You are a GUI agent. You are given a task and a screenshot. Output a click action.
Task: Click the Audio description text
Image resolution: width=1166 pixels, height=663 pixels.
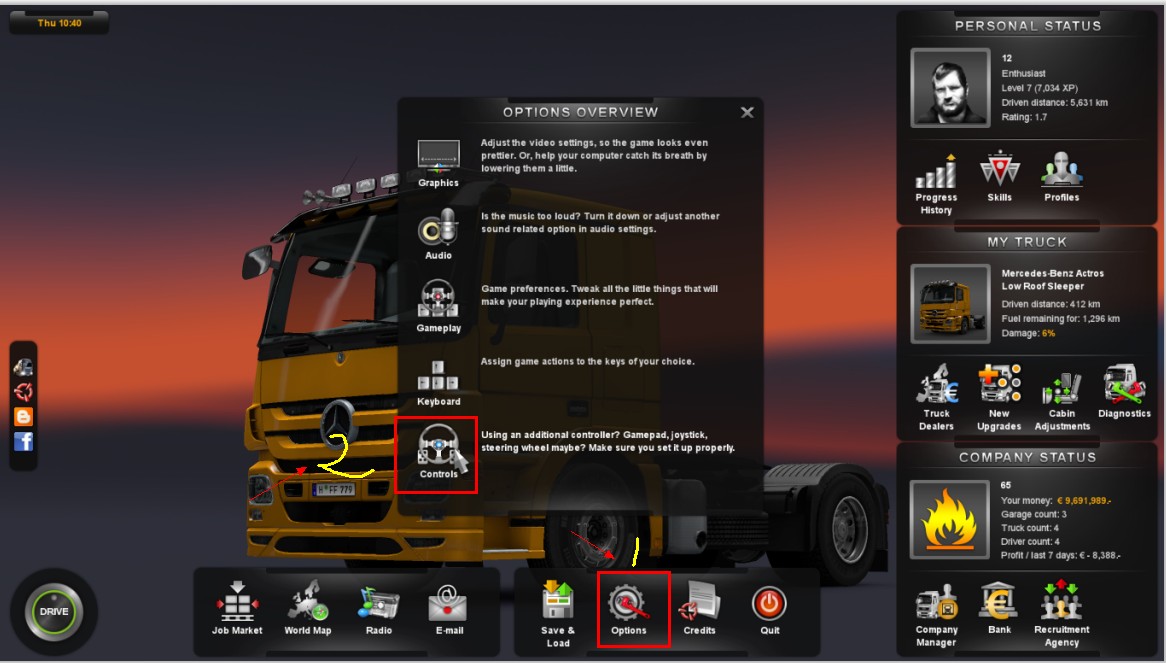pyautogui.click(x=600, y=222)
